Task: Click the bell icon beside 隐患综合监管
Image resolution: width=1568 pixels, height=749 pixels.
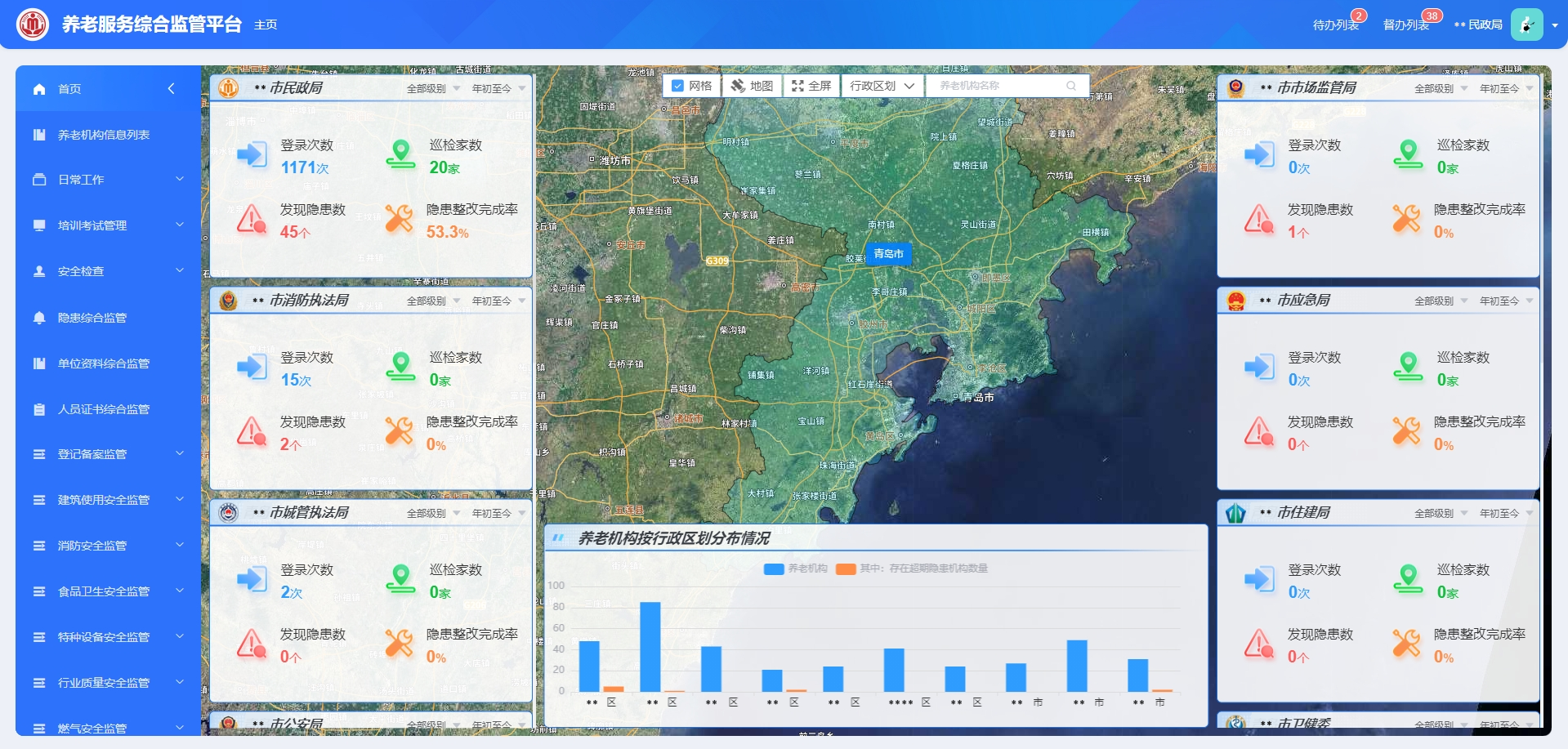Action: (39, 318)
